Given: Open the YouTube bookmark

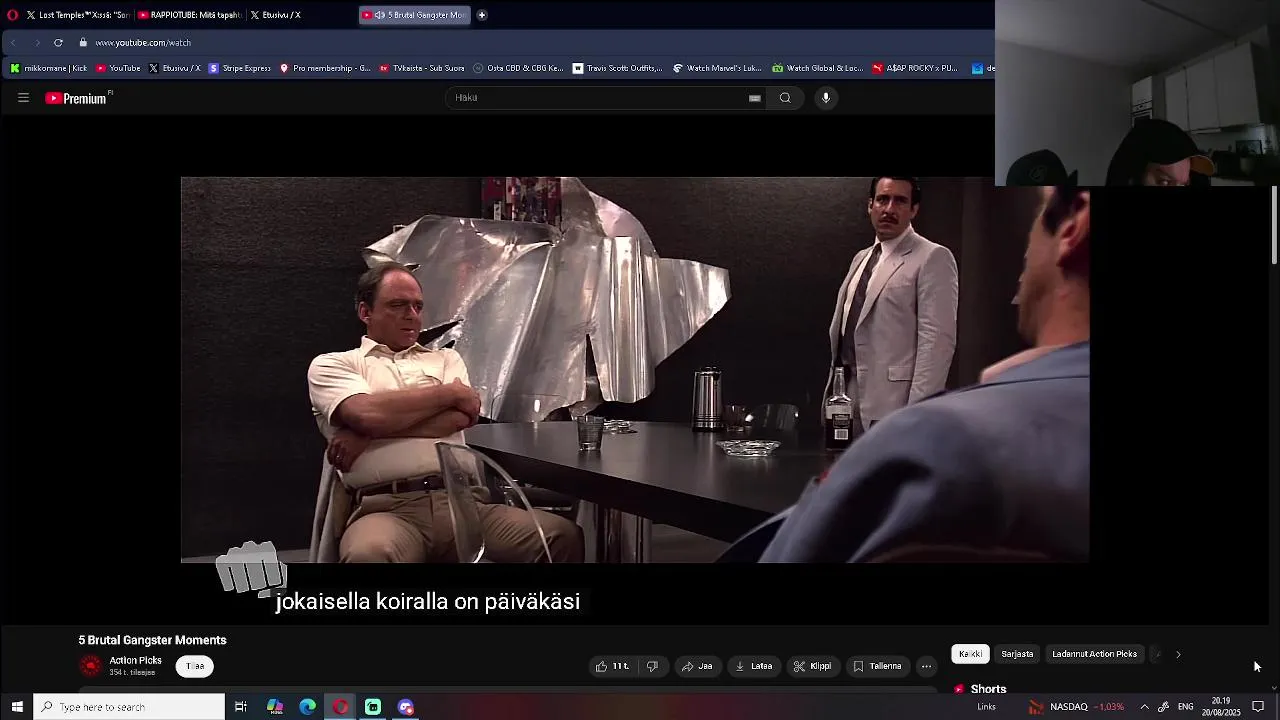Looking at the screenshot, I should (118, 68).
